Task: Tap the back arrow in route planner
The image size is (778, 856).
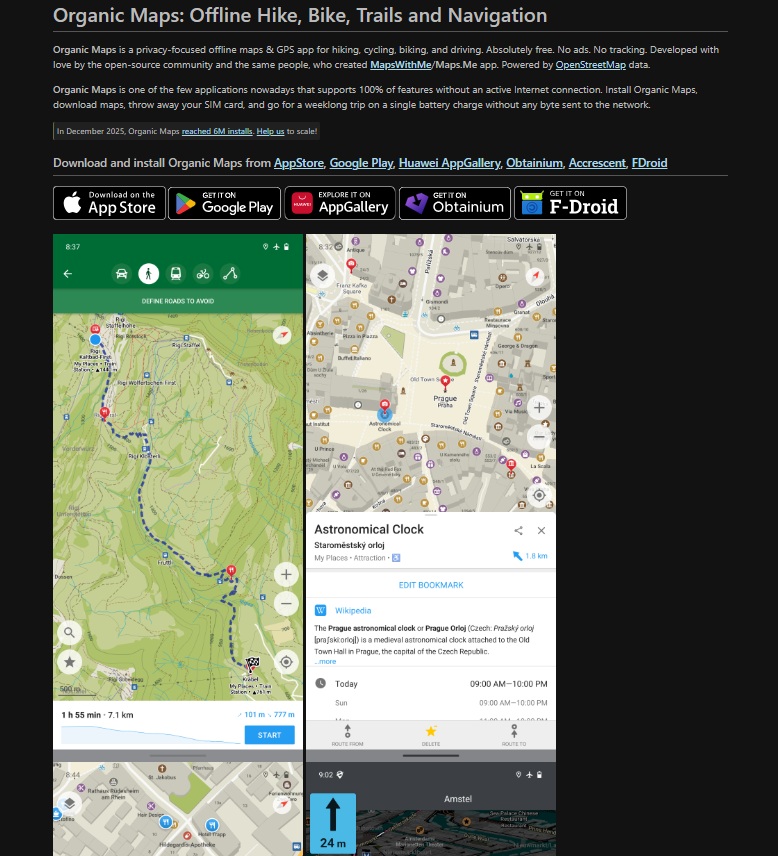Action: 68,274
